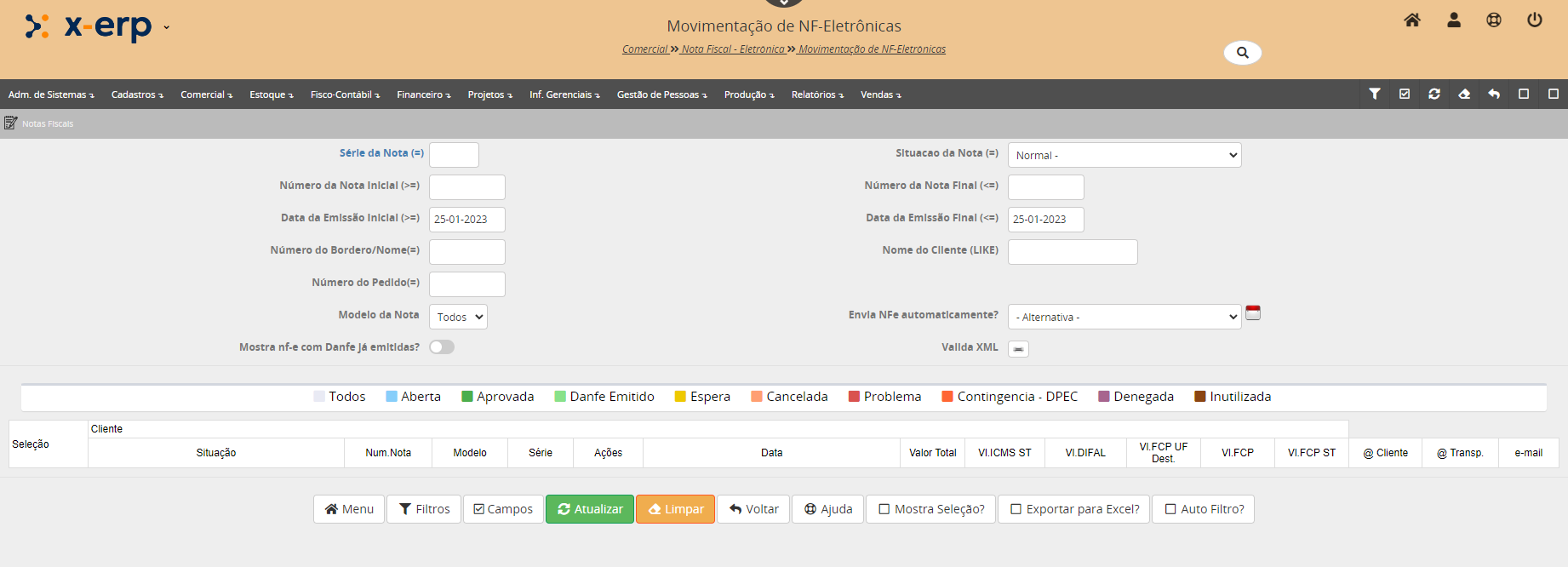Open the Financeiro menu

[x=423, y=94]
